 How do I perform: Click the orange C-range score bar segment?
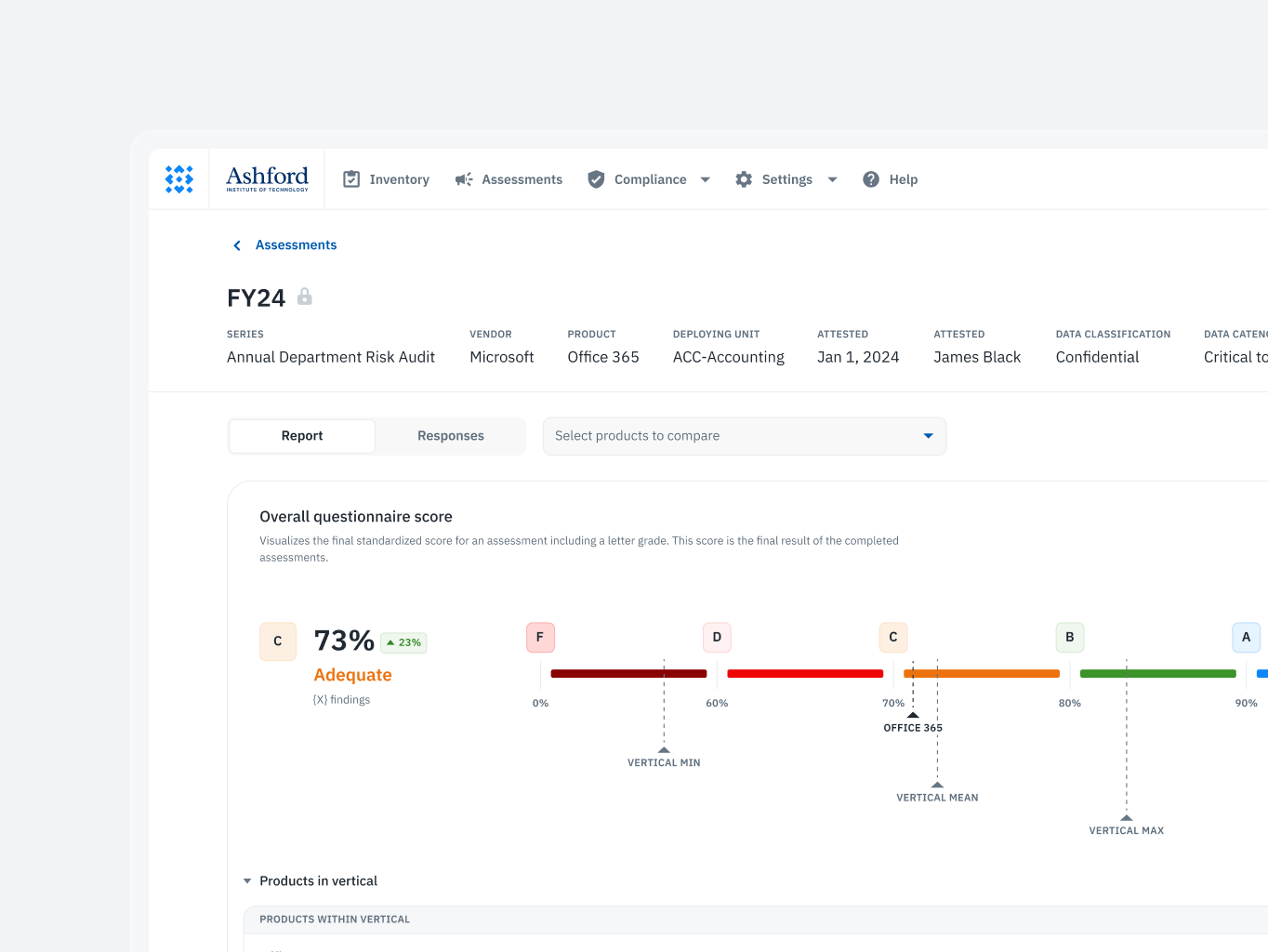pyautogui.click(x=981, y=673)
